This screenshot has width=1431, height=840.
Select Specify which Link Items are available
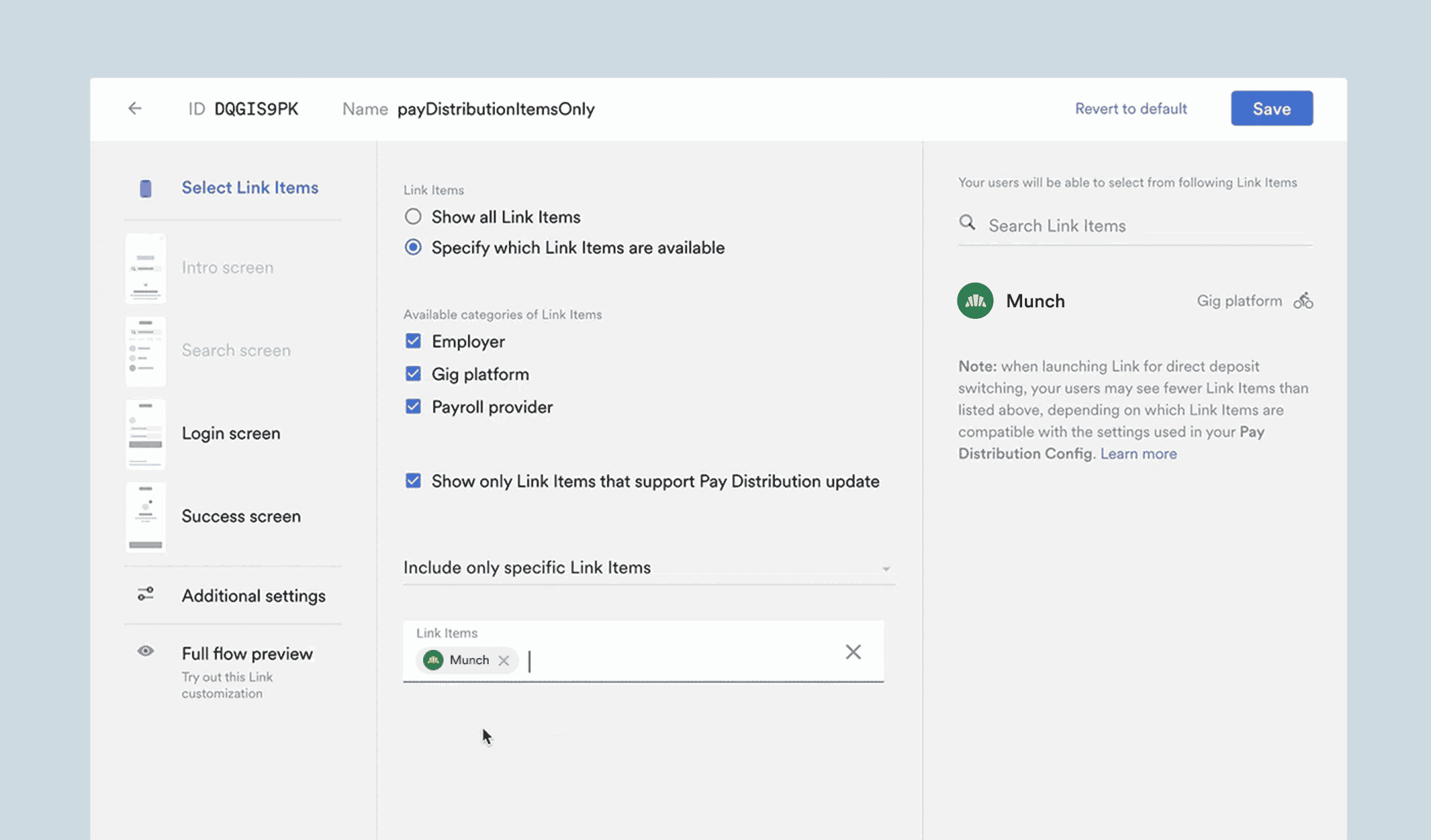[413, 247]
